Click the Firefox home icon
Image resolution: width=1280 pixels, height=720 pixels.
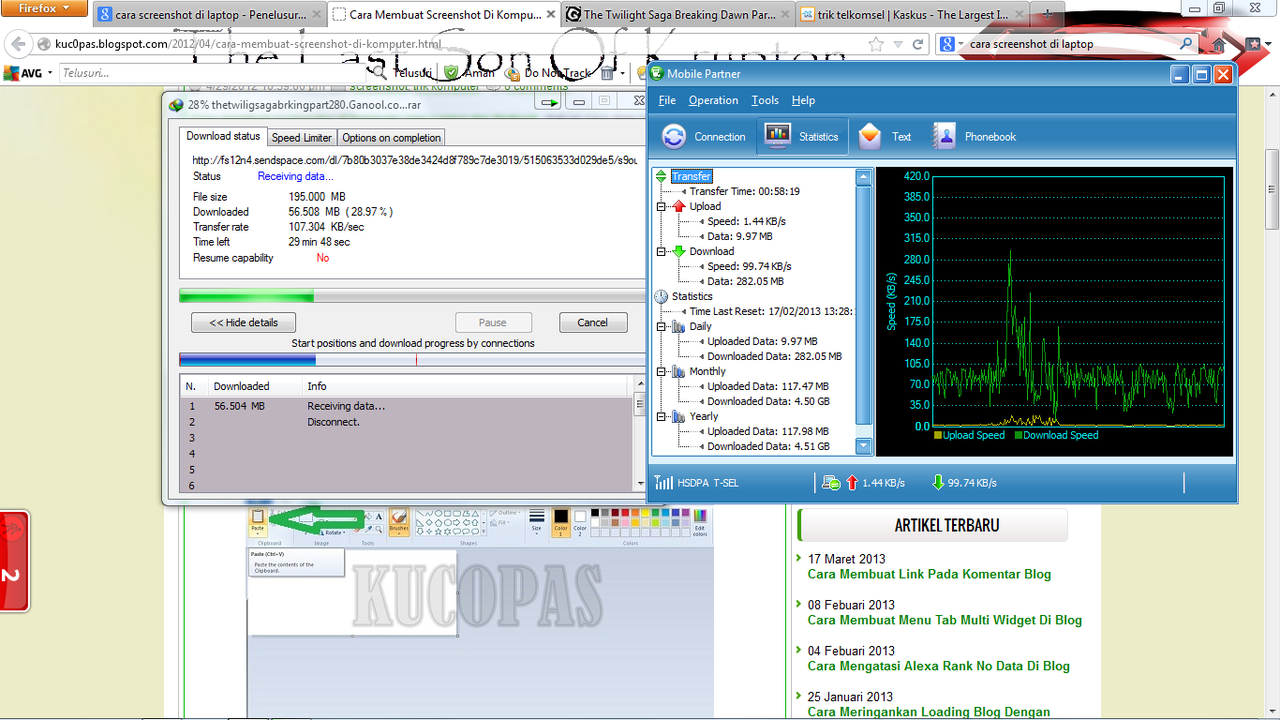(x=1218, y=44)
